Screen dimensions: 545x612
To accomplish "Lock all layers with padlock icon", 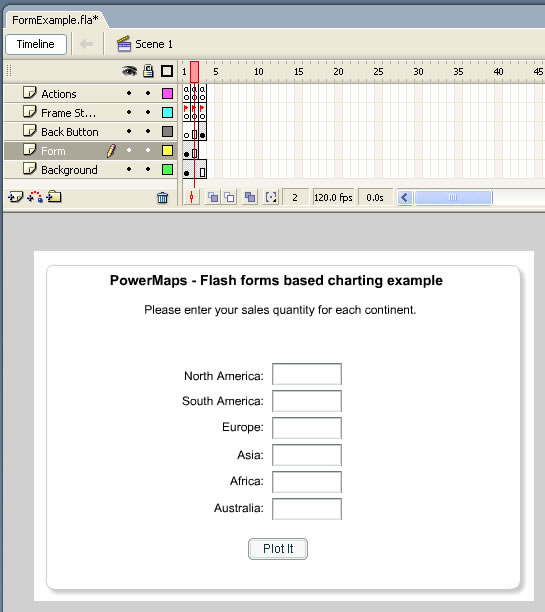I will point(148,71).
